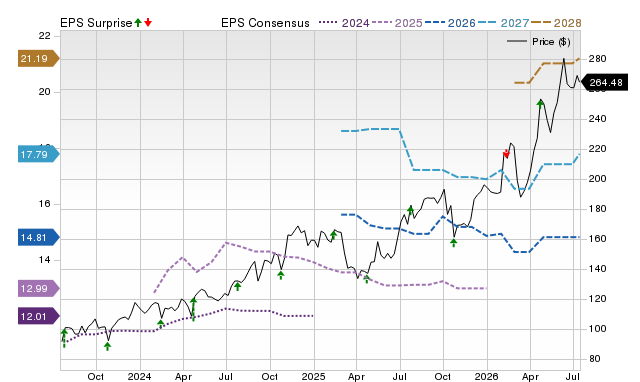Click the 220 label on the price axis
The image size is (640, 382).
pos(597,149)
